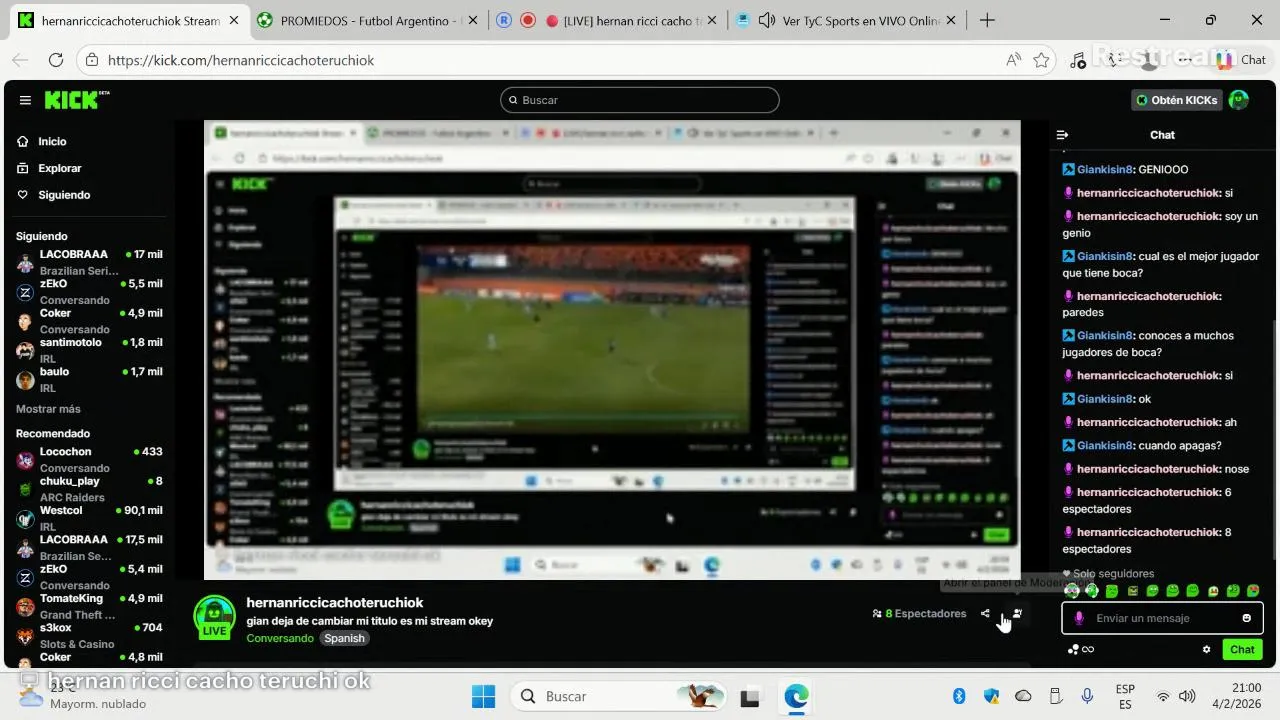Click the Buscar search box on Kick
Viewport: 1280px width, 720px height.
[640, 100]
